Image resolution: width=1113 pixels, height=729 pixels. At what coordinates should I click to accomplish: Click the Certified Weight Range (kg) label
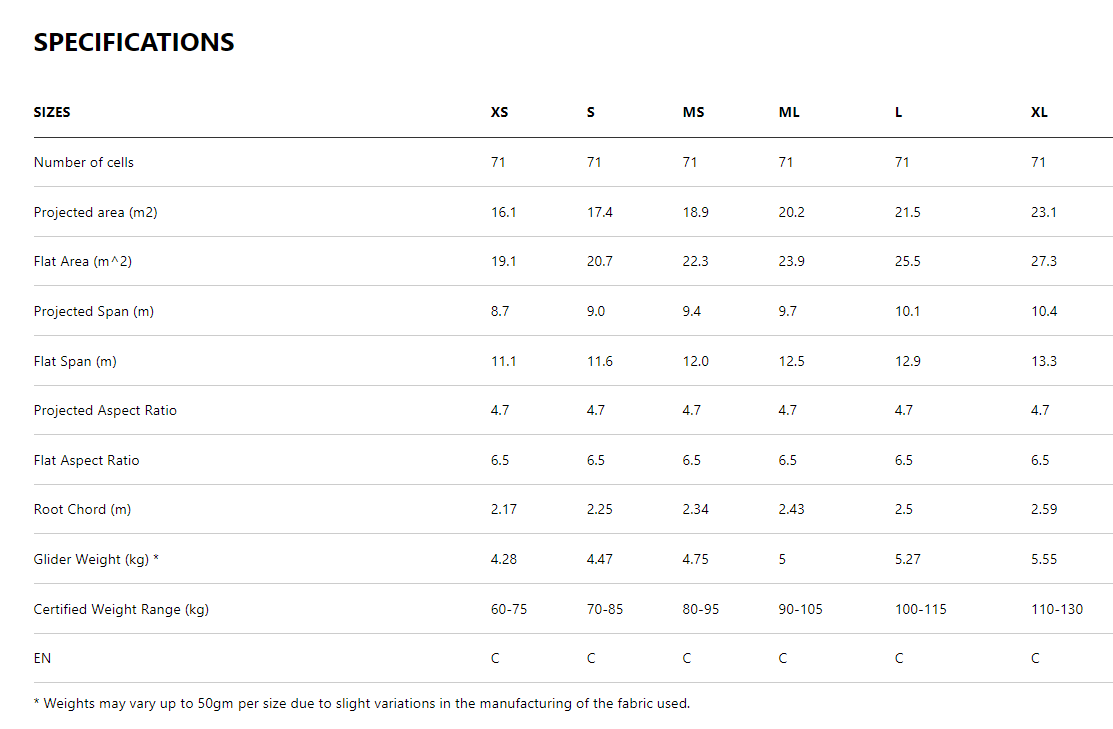pos(121,609)
